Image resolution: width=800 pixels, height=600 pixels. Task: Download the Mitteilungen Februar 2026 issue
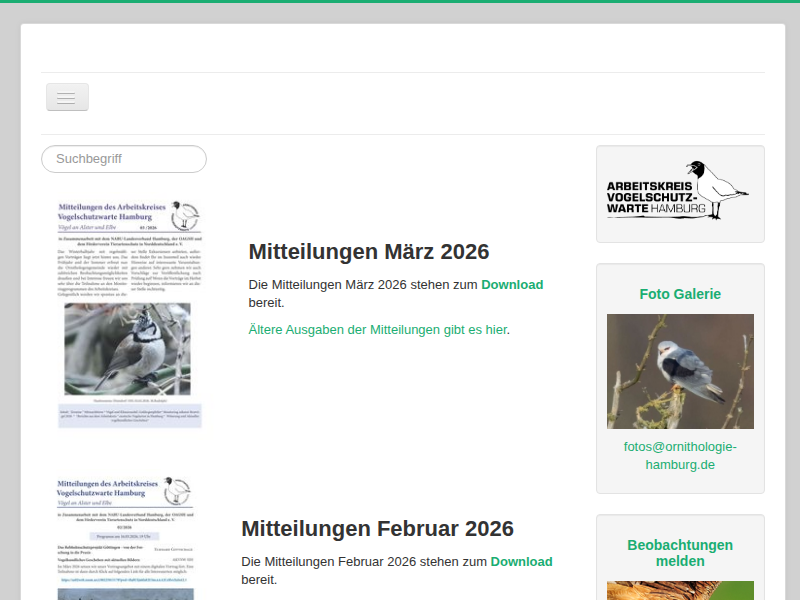pos(521,561)
